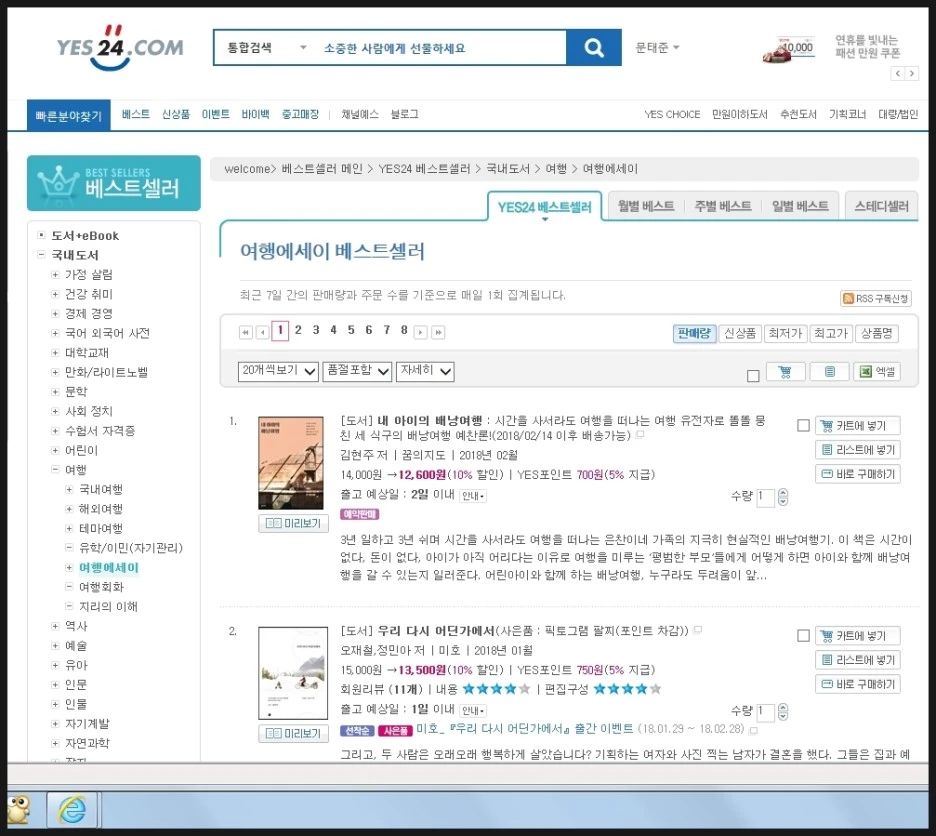Click 리스트에 넣기 for 내 아이의 배낭여행
The width and height of the screenshot is (936, 836).
point(858,450)
